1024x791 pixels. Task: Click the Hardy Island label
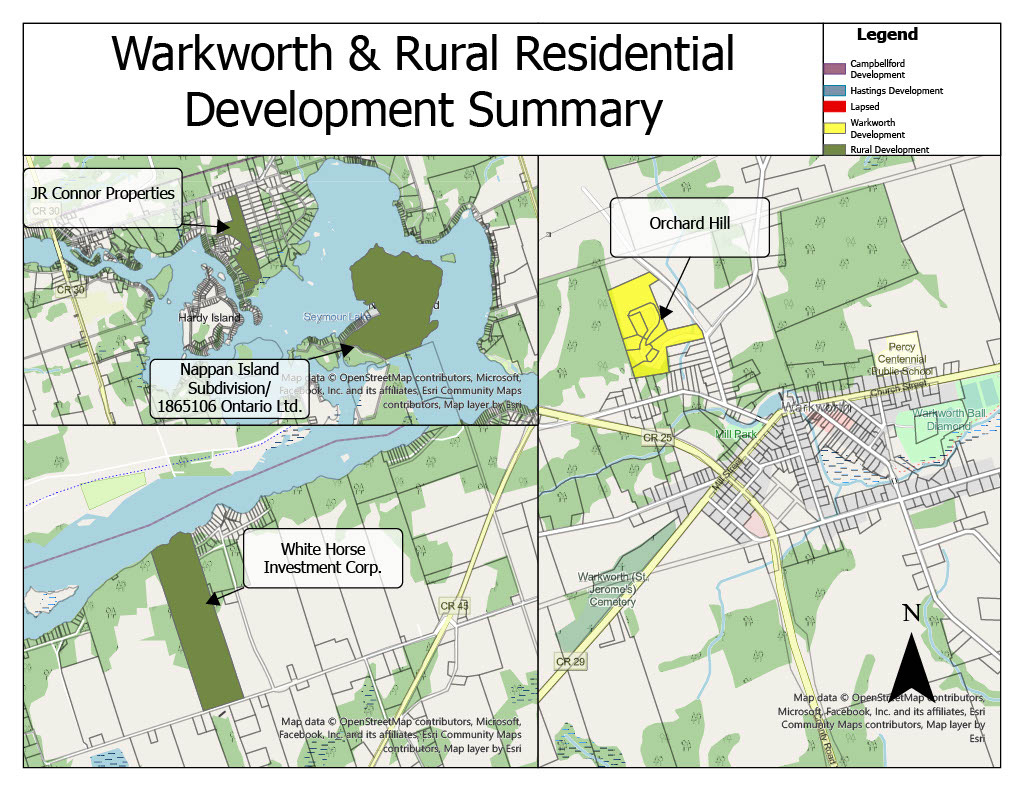point(210,317)
